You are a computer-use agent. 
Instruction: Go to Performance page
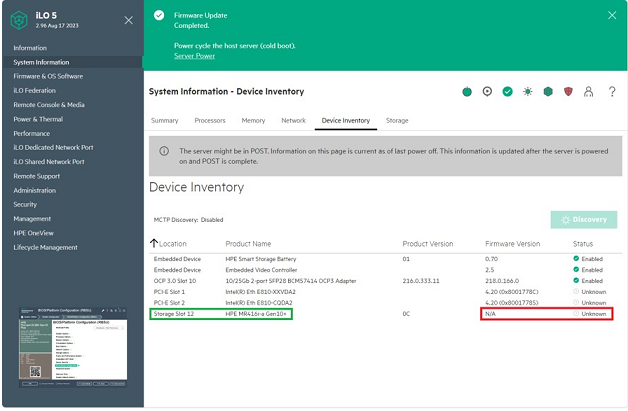point(32,133)
